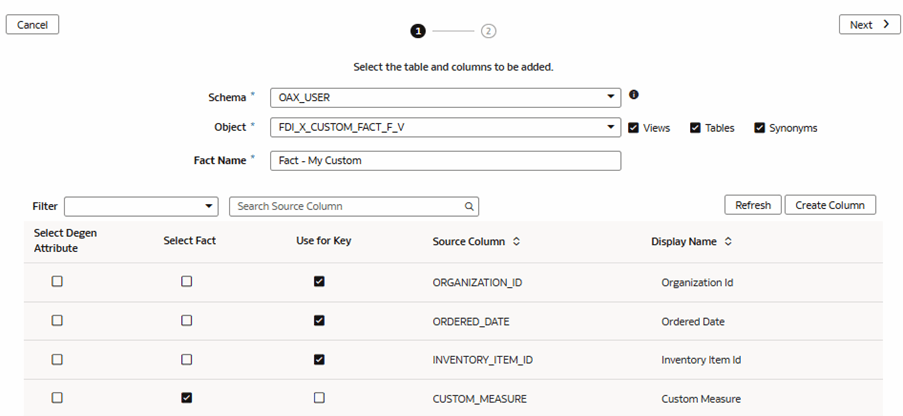Image resolution: width=903 pixels, height=416 pixels.
Task: Click the Refresh button
Action: pyautogui.click(x=752, y=205)
